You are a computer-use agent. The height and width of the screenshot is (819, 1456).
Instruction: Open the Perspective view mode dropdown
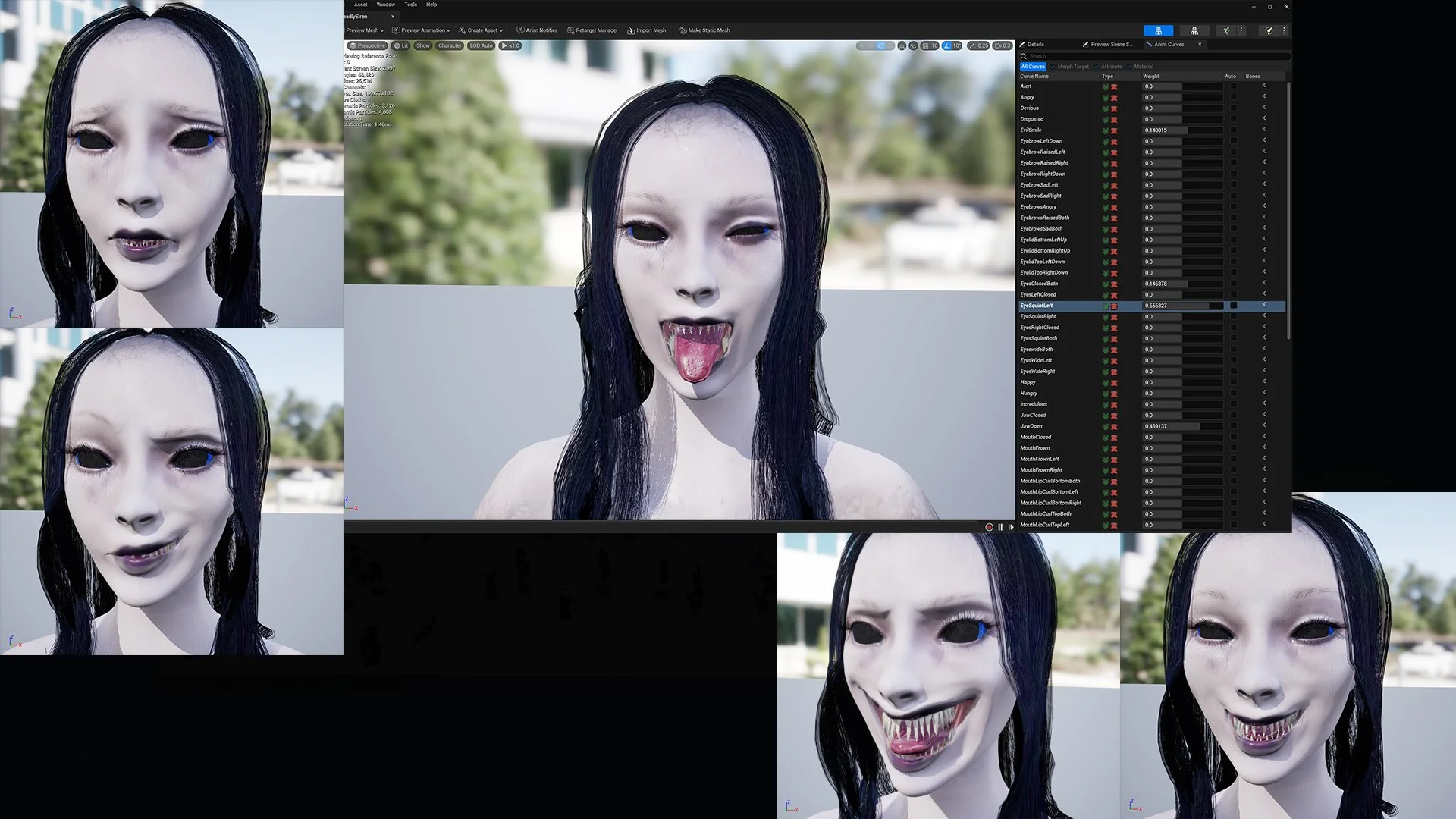pyautogui.click(x=367, y=45)
